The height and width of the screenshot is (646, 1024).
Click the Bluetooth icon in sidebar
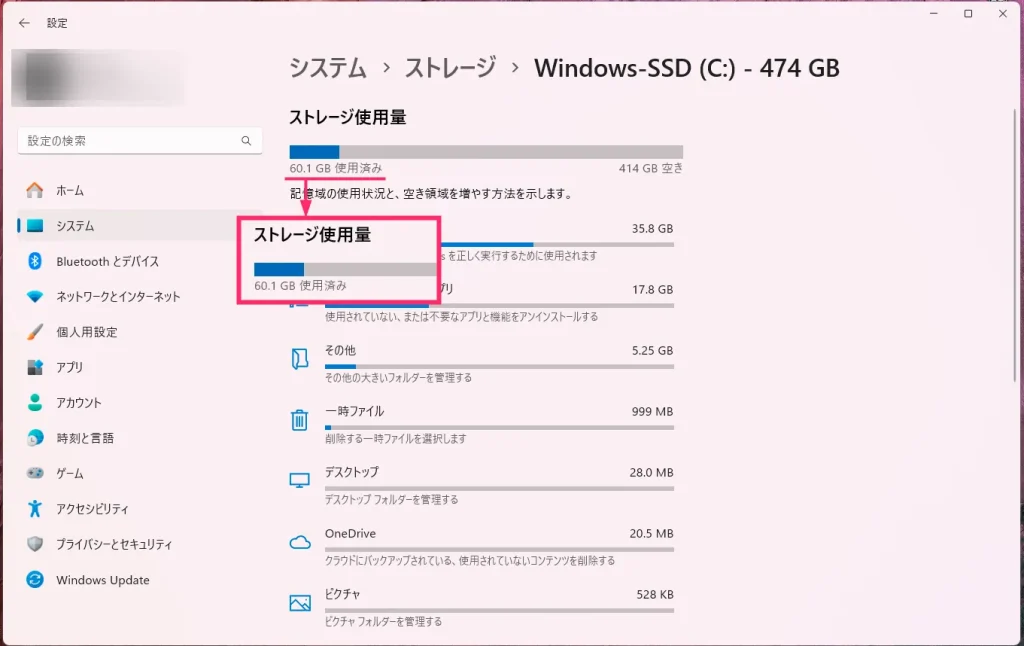coord(35,261)
